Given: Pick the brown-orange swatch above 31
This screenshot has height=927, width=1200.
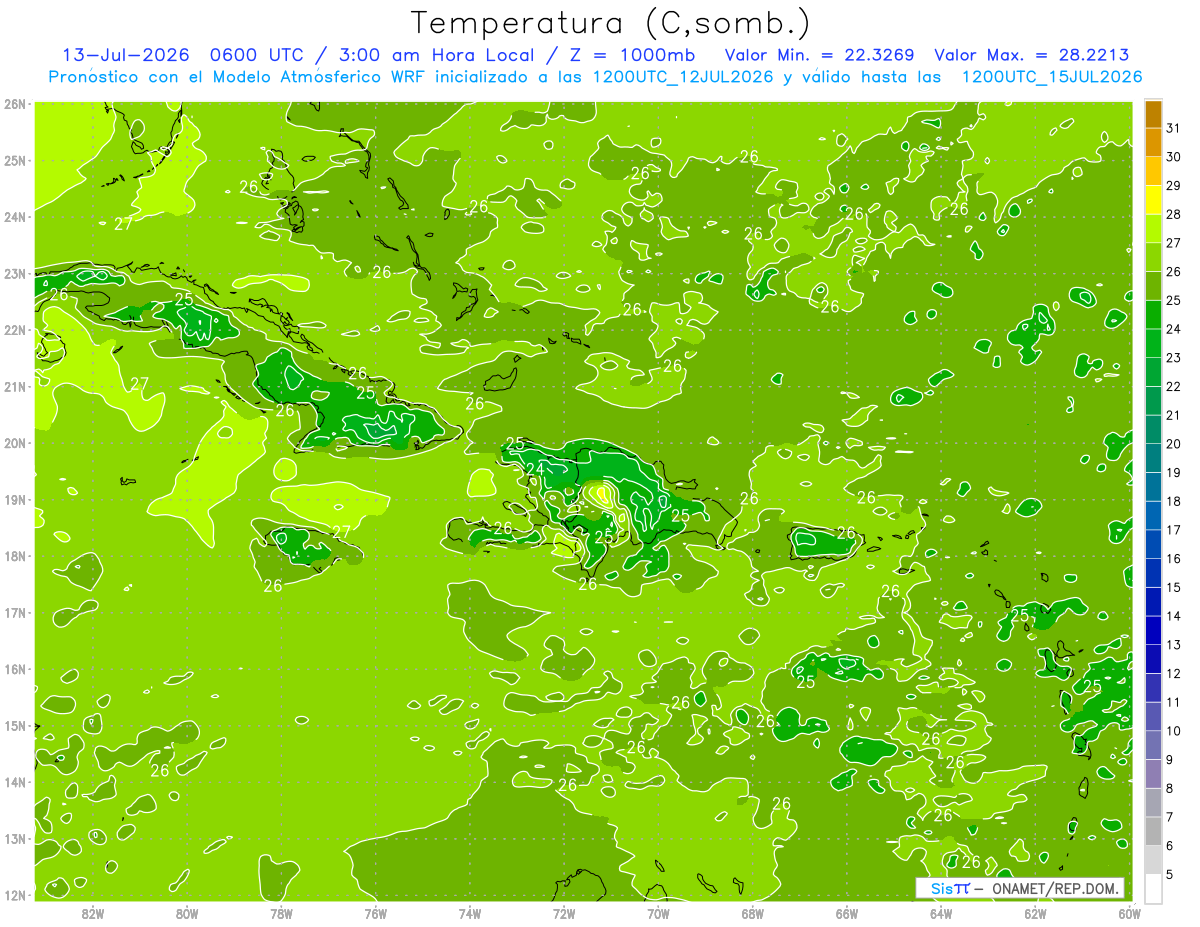Looking at the screenshot, I should [1153, 114].
